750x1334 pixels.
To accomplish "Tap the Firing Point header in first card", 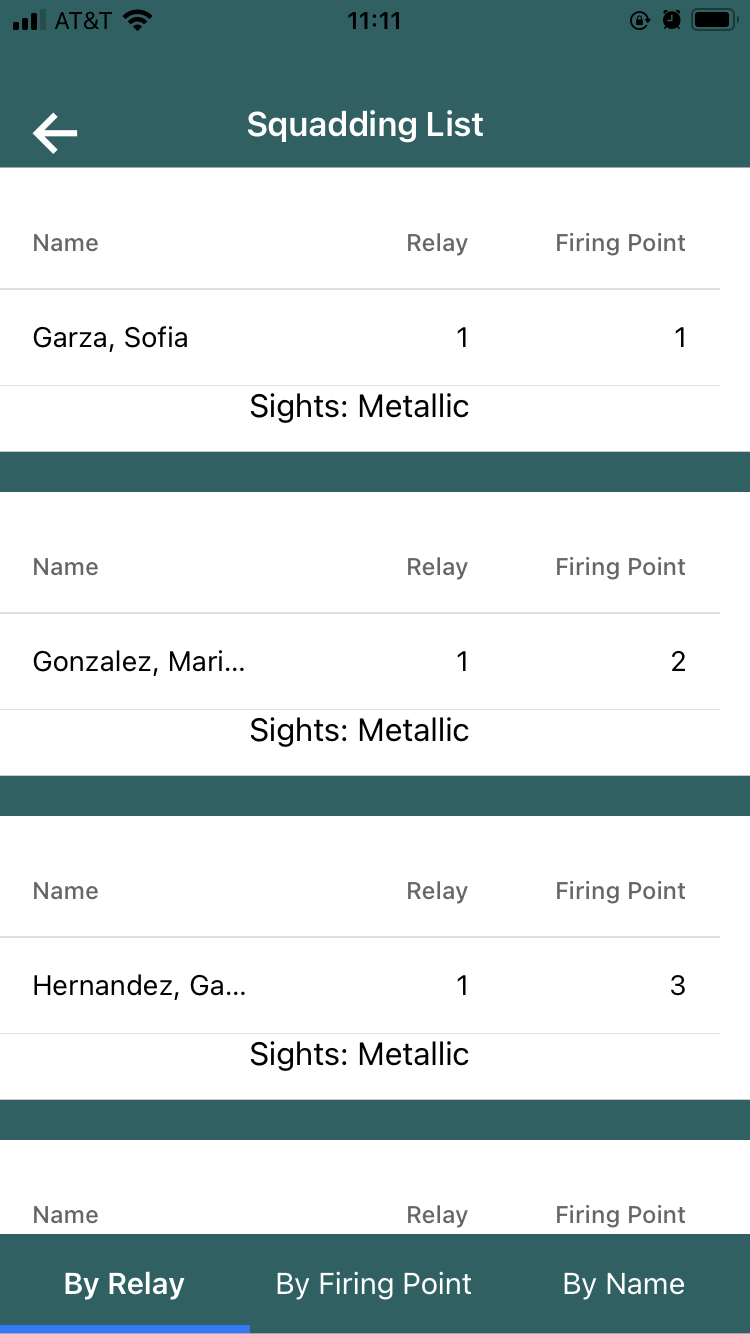I will pyautogui.click(x=620, y=243).
